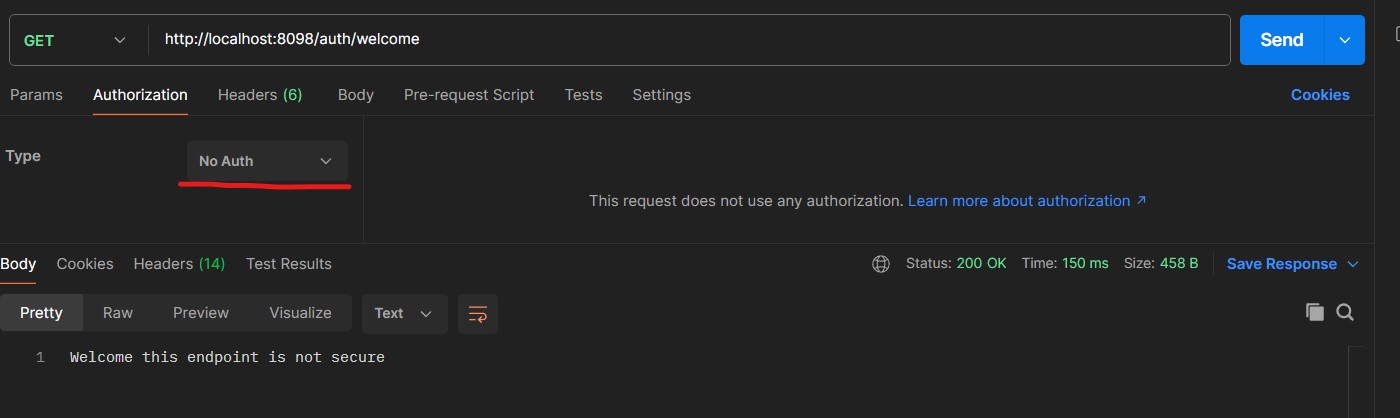Expand the Send button arrow menu
Viewport: 1400px width, 418px height.
(1343, 40)
